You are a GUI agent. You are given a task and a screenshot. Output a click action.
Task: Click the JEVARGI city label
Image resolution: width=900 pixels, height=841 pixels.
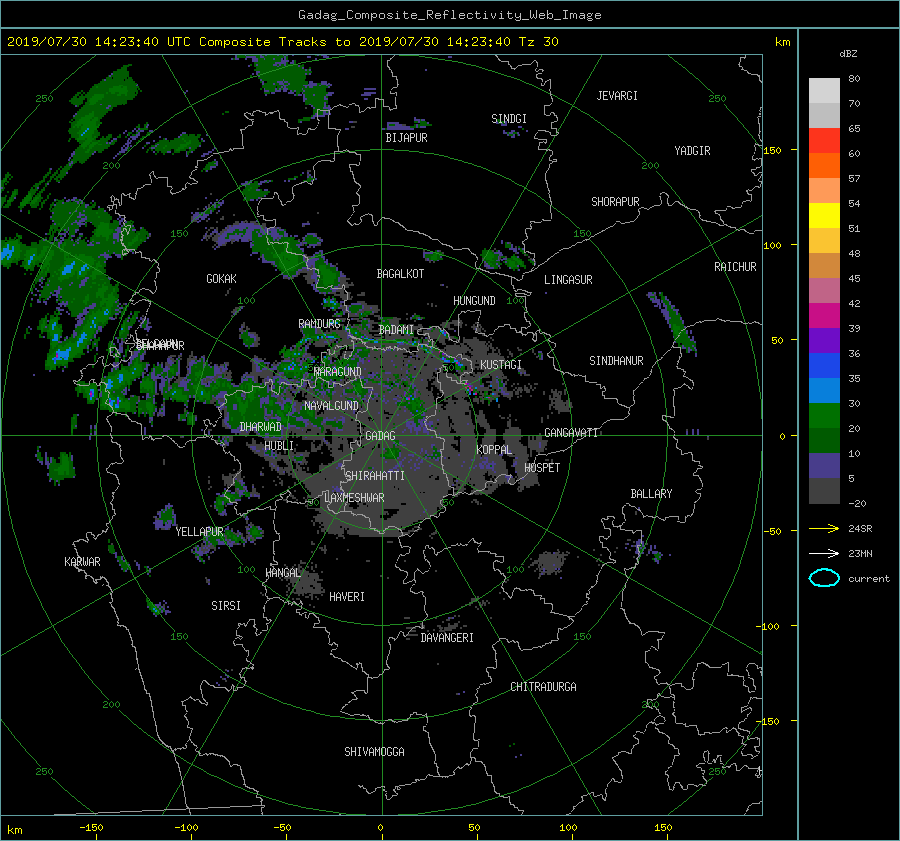coord(617,96)
